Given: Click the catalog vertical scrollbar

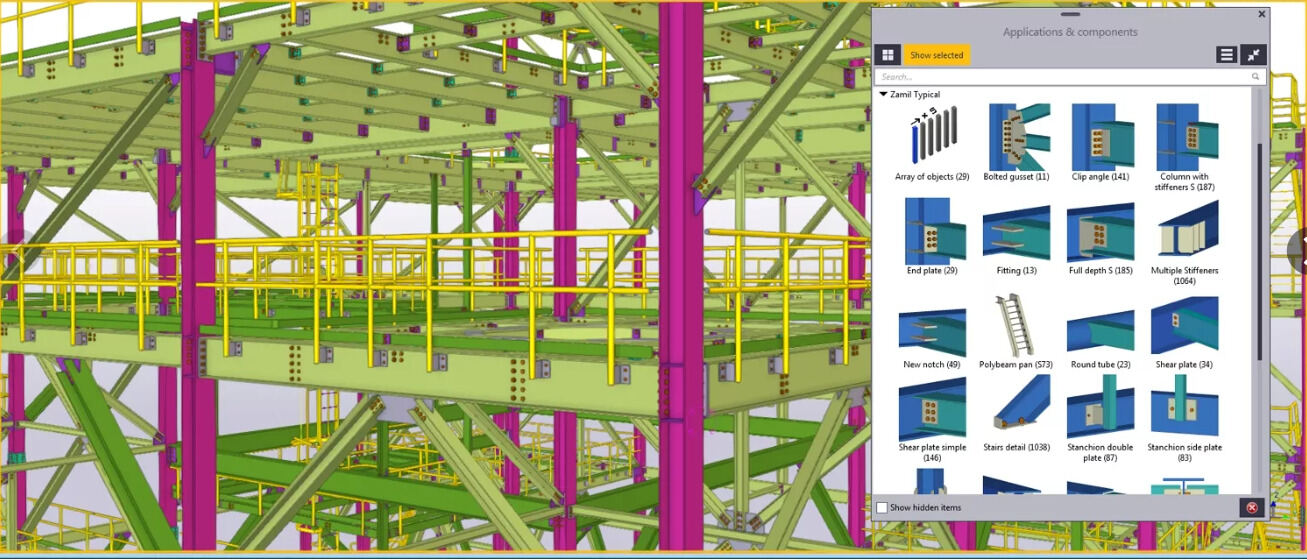Looking at the screenshot, I should (1259, 250).
